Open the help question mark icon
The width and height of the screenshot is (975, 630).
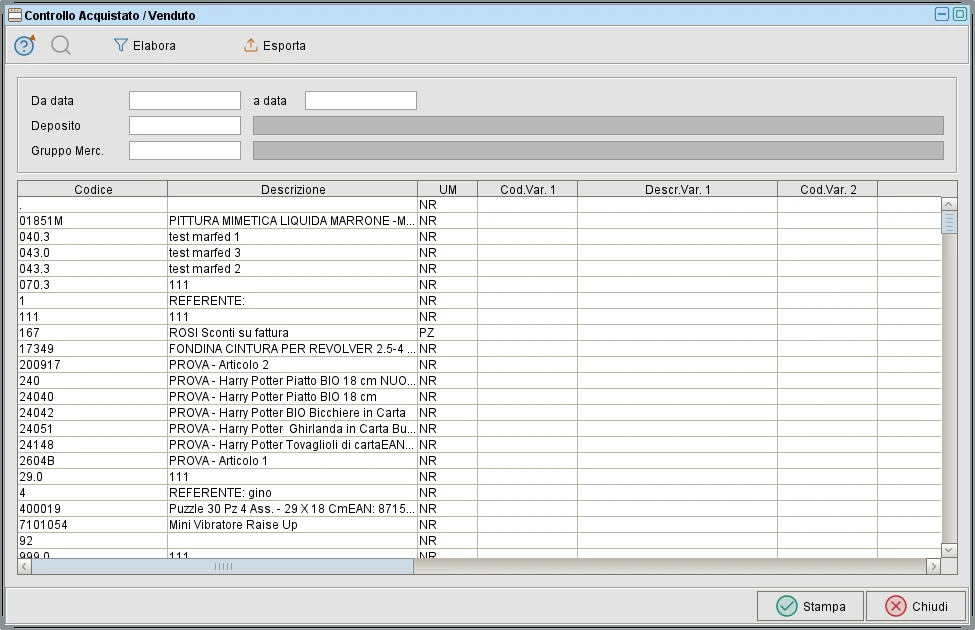24,45
